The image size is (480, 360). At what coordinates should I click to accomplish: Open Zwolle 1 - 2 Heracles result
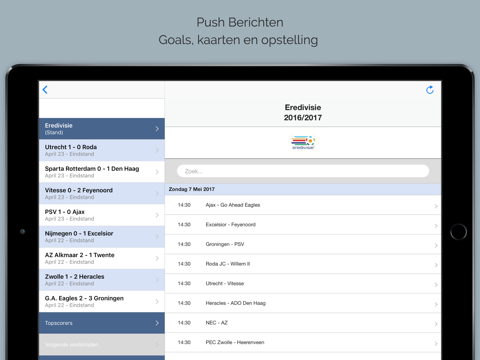click(102, 280)
